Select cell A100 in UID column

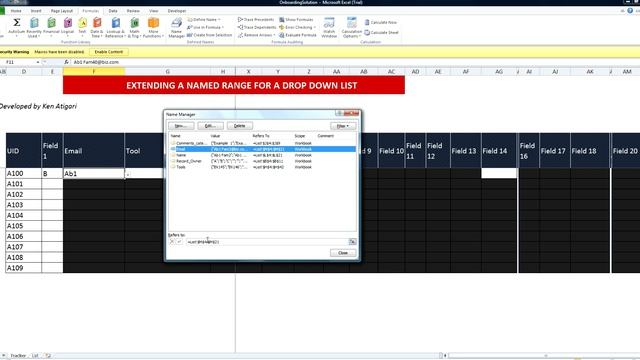(x=23, y=173)
